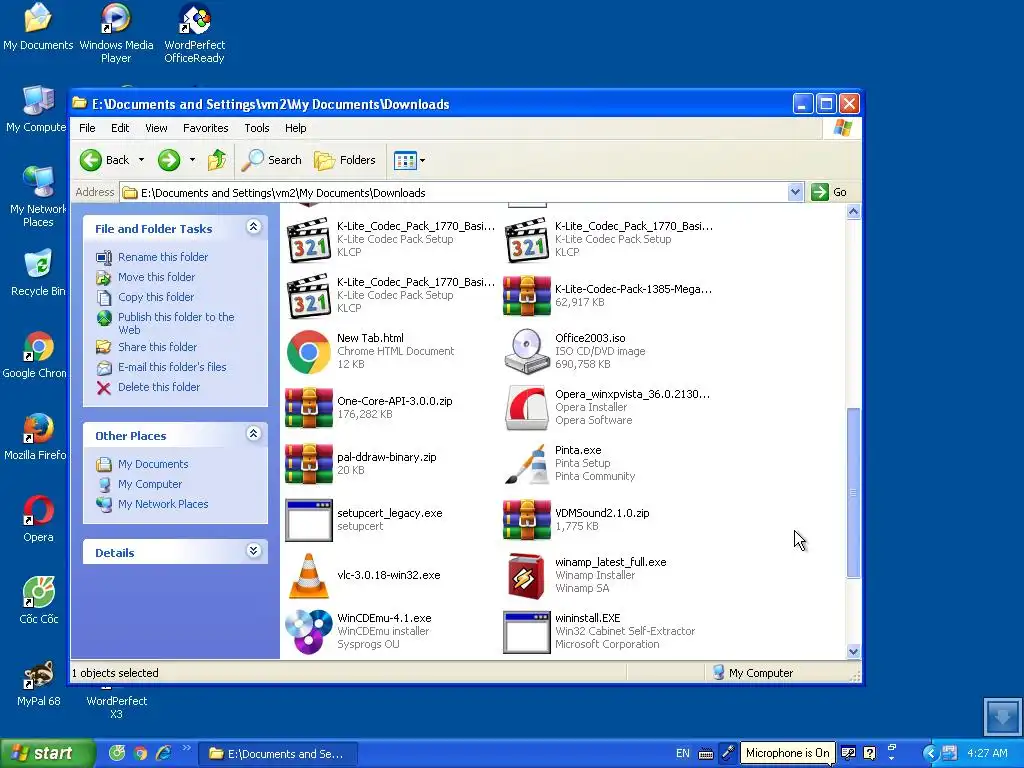Select WinCDEmu-4.1.exe disc icon
1024x768 pixels.
308,632
